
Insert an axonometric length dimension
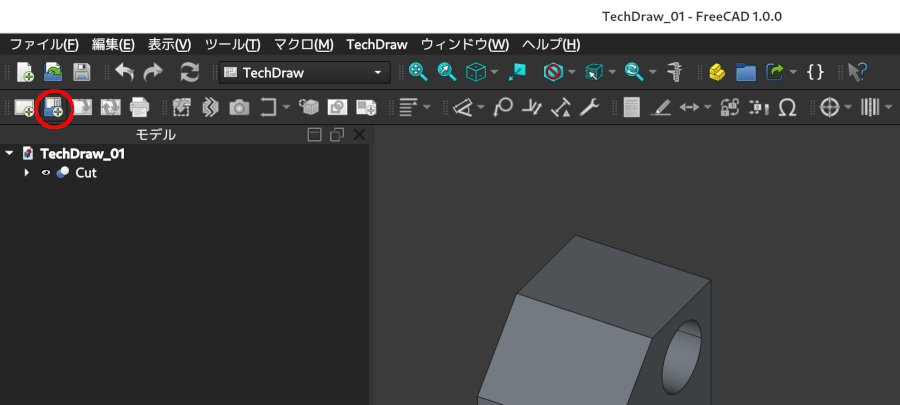coord(532,107)
